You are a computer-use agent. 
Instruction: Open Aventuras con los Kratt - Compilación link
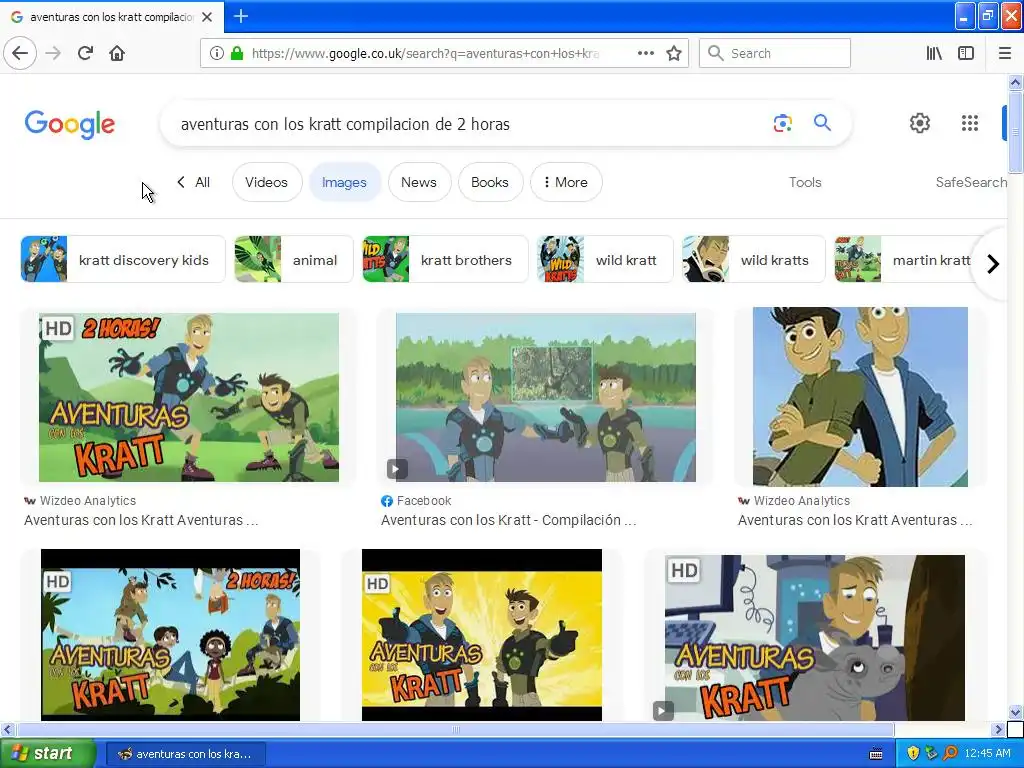point(508,520)
